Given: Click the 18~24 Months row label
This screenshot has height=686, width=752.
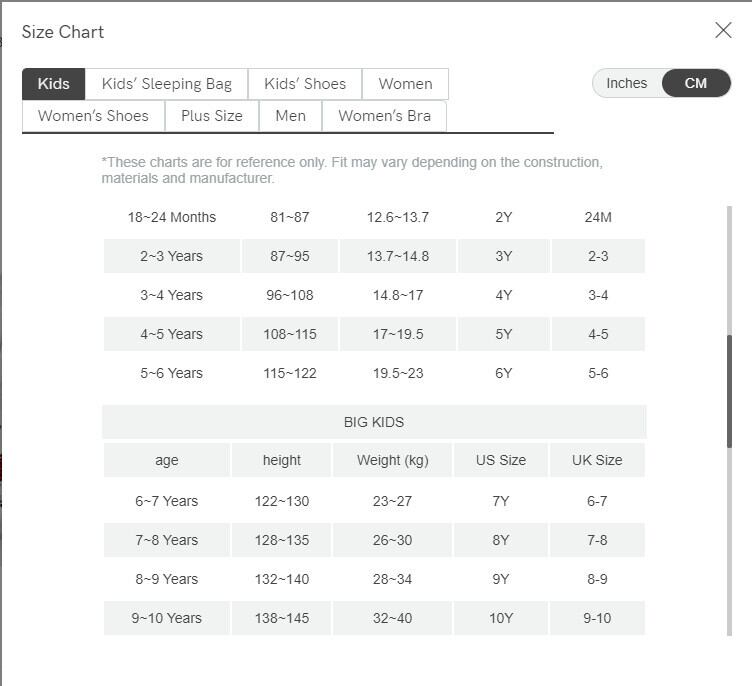Looking at the screenshot, I should click(x=171, y=217).
